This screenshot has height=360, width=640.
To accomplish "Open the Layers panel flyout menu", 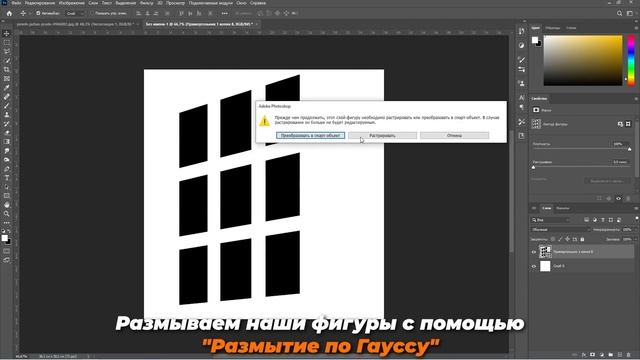I will coord(636,208).
